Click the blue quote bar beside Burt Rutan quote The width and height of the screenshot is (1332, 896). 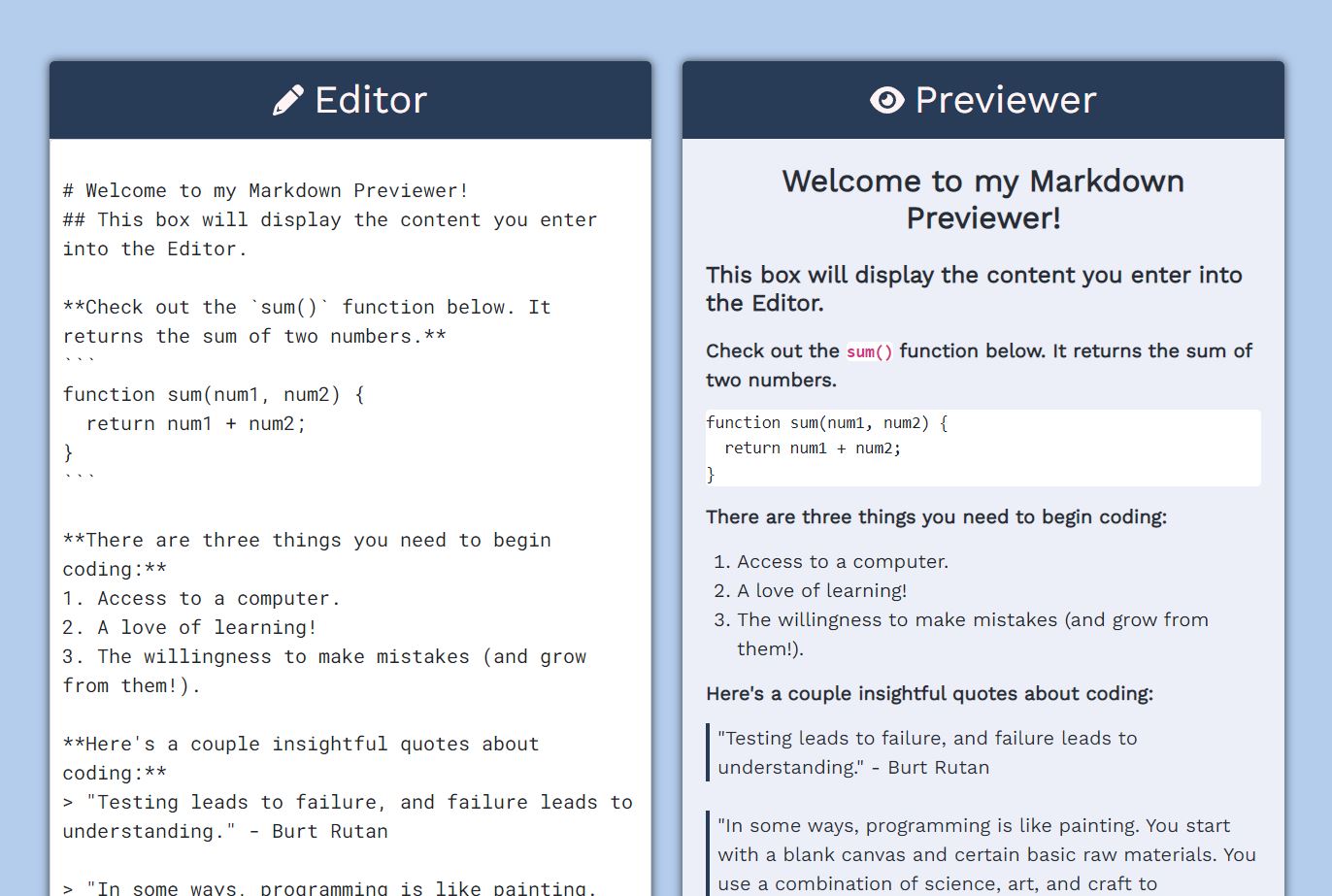707,752
